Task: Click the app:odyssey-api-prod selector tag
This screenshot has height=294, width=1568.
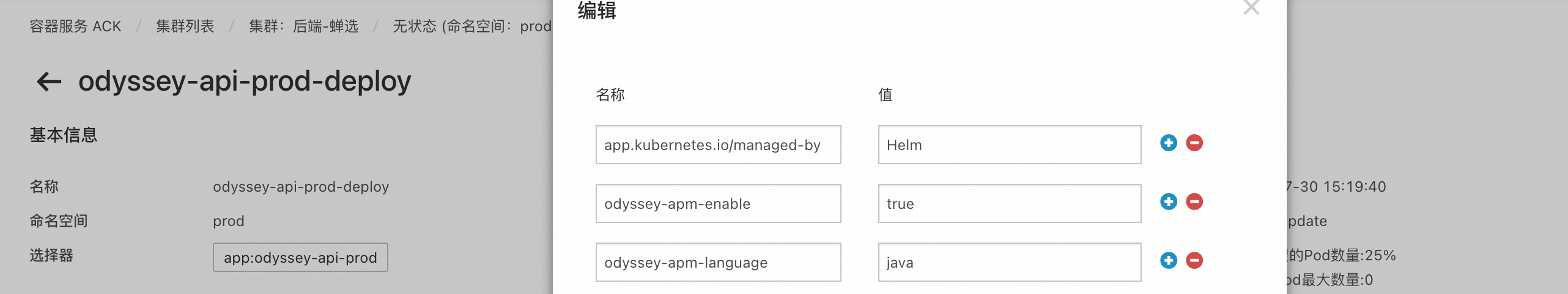Action: (300, 257)
